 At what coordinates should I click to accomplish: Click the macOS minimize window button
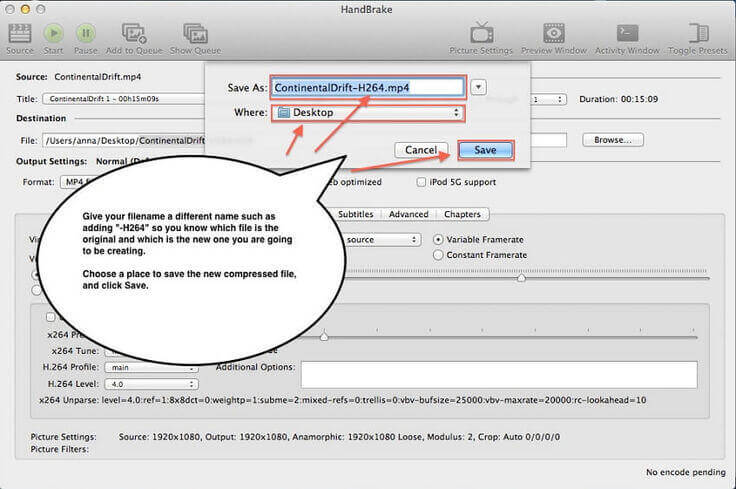coord(25,9)
